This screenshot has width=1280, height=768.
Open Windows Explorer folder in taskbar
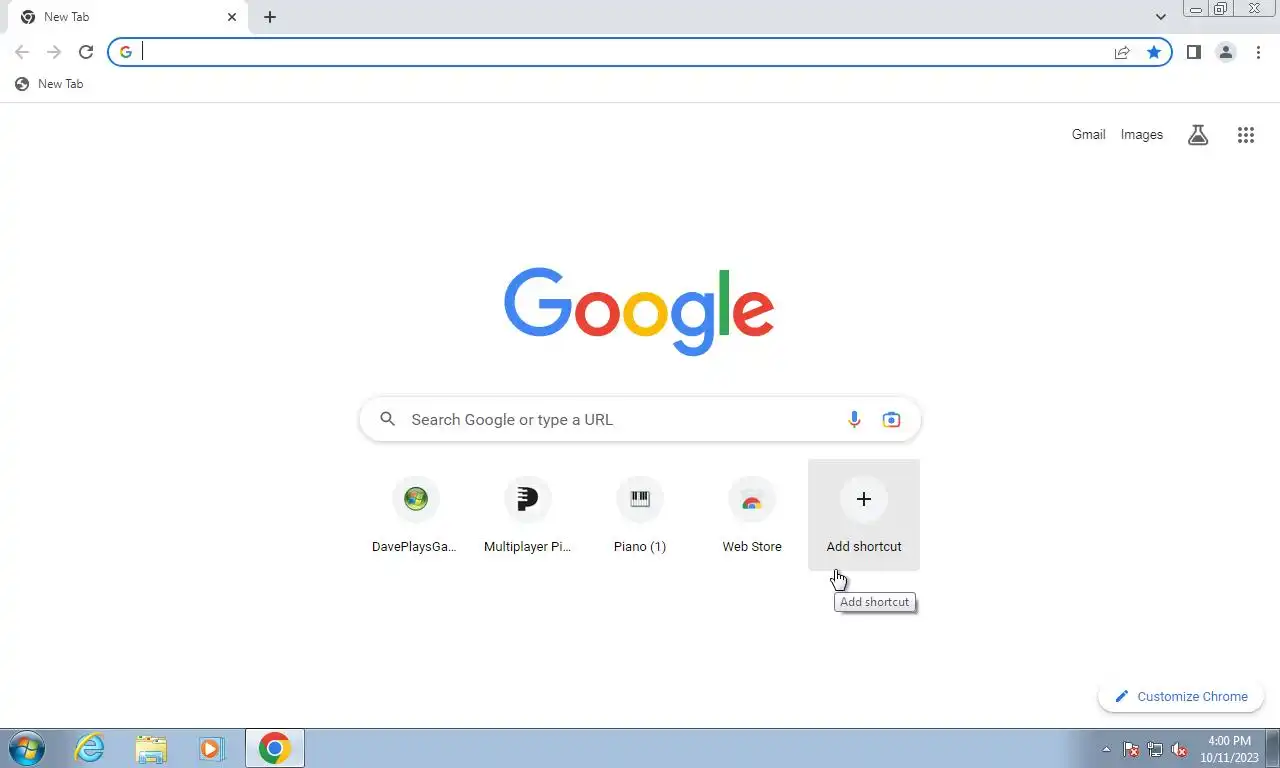point(151,748)
